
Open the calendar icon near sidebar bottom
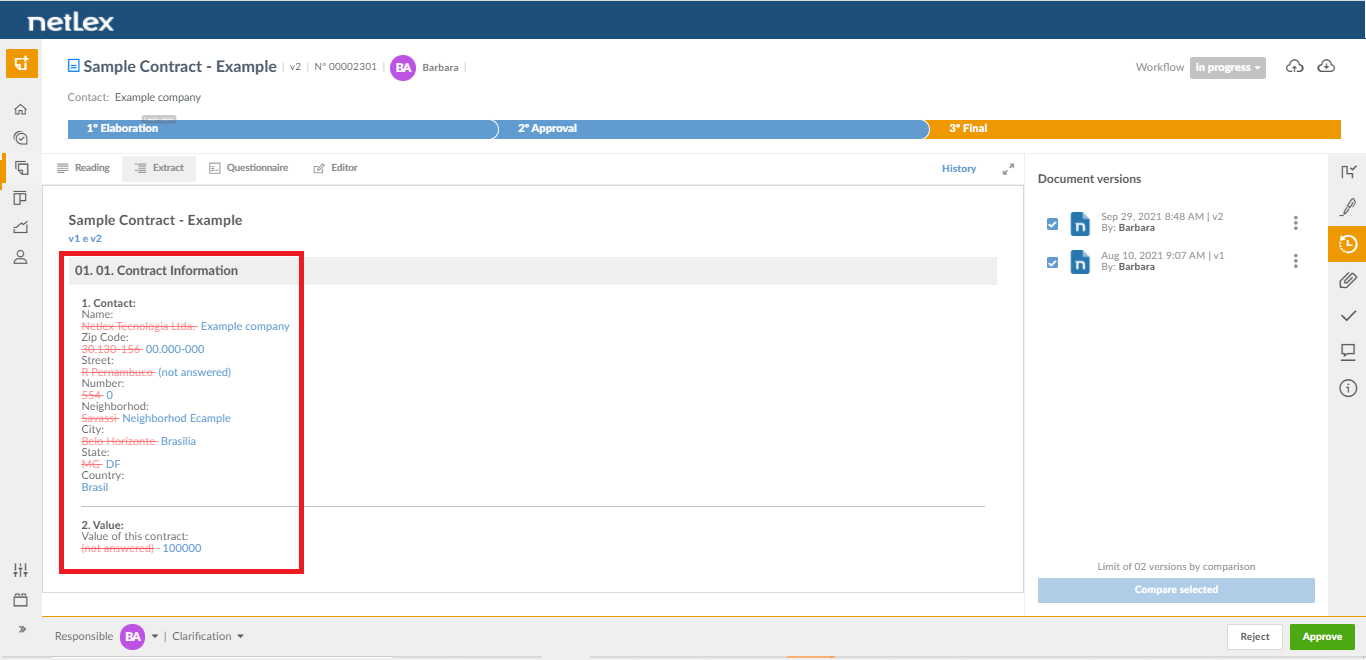coord(21,600)
